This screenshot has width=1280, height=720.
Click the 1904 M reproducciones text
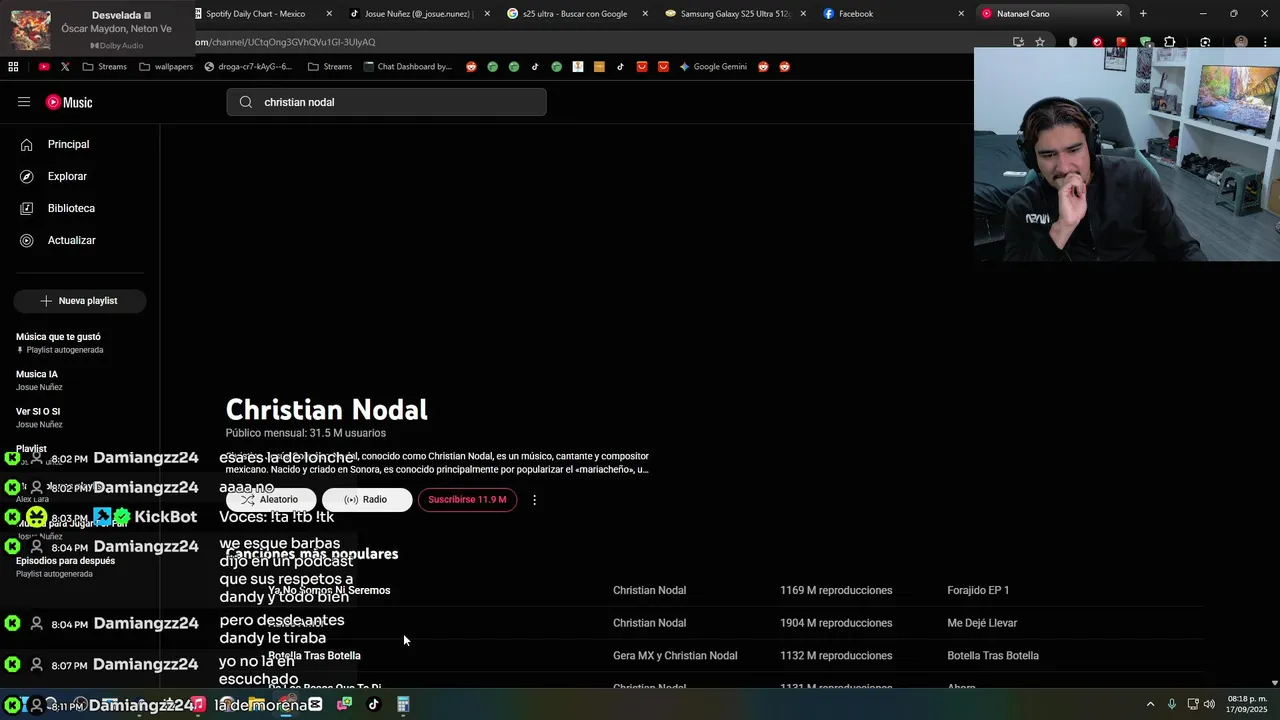pyautogui.click(x=836, y=623)
